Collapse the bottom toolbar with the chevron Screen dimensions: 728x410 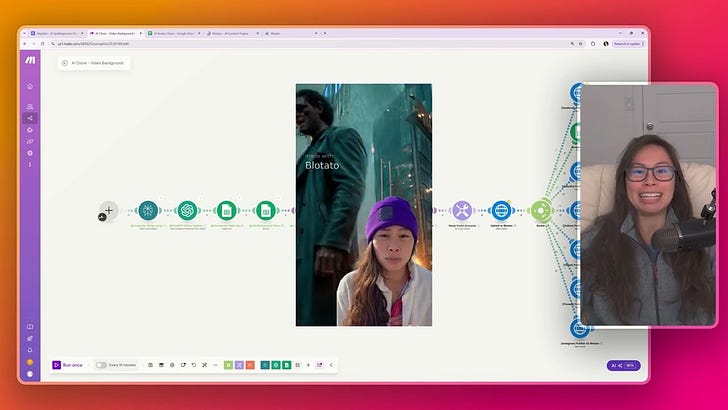[331, 365]
